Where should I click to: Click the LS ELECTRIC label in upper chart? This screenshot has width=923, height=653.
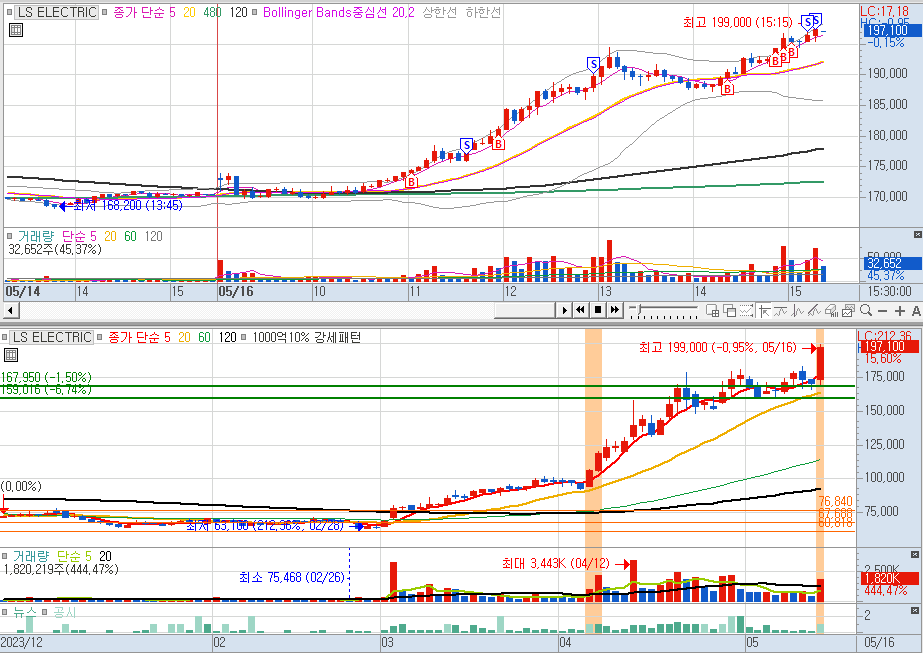coord(56,12)
